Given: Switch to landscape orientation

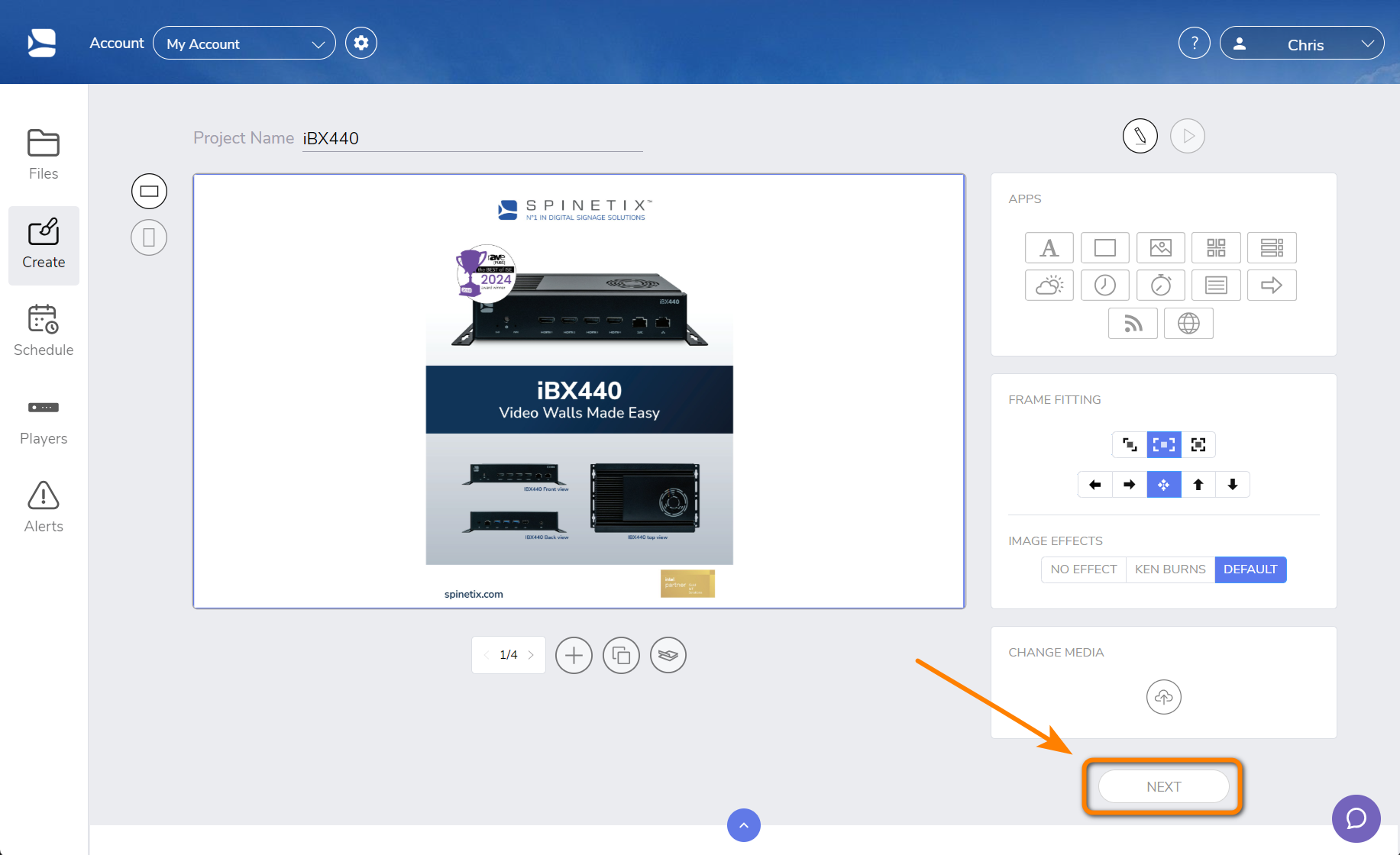Looking at the screenshot, I should coord(149,191).
